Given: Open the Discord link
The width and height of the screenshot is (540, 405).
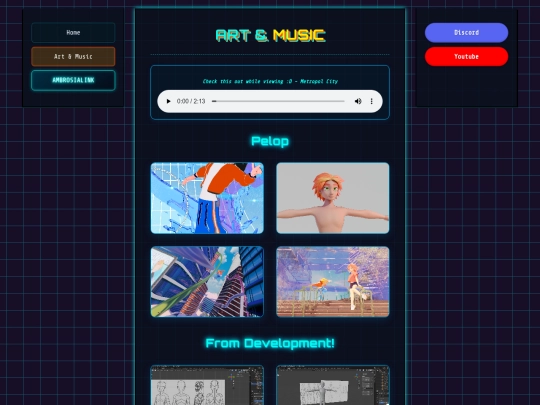Looking at the screenshot, I should [x=466, y=33].
